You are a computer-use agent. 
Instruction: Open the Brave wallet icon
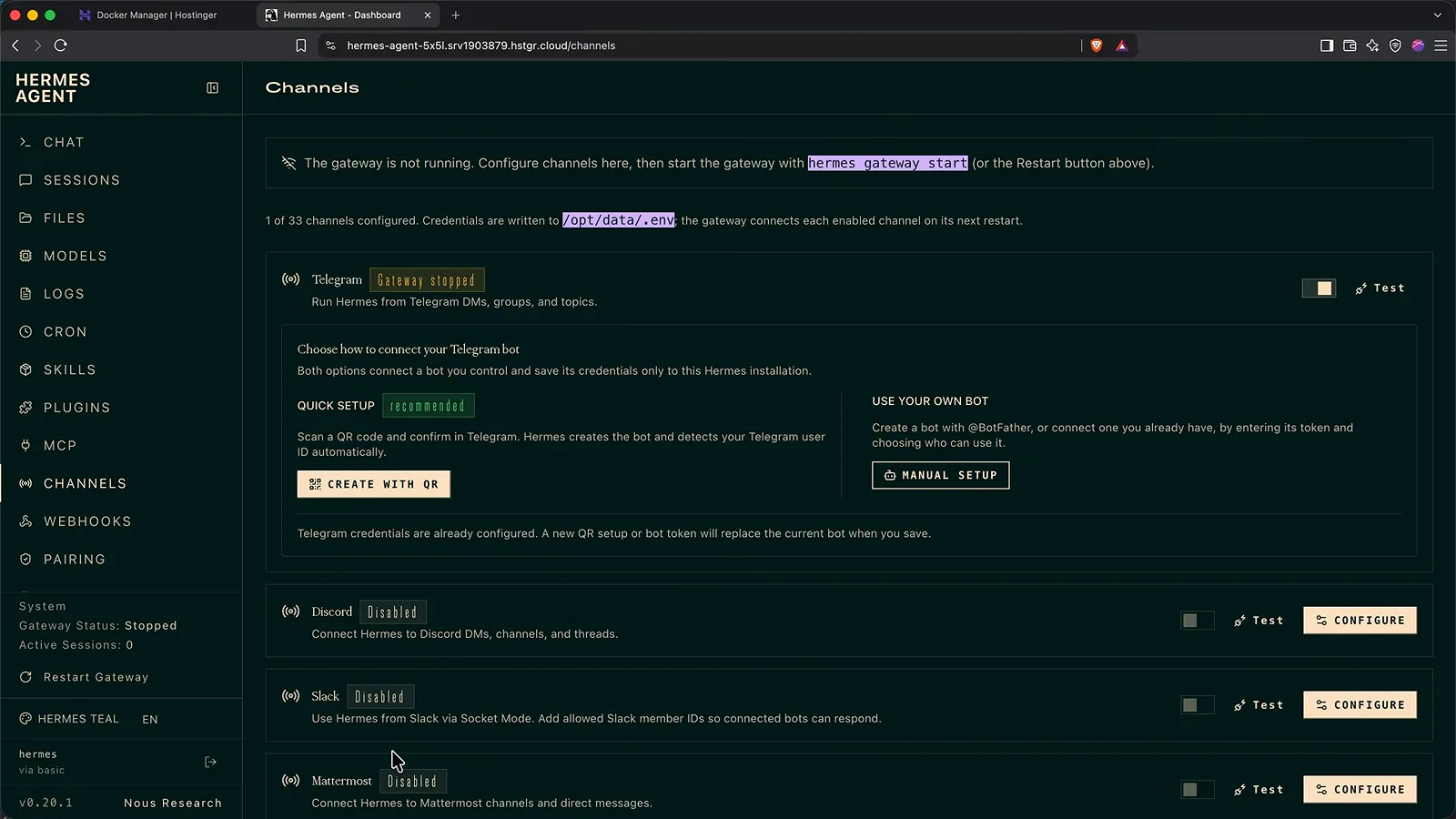coord(1350,45)
